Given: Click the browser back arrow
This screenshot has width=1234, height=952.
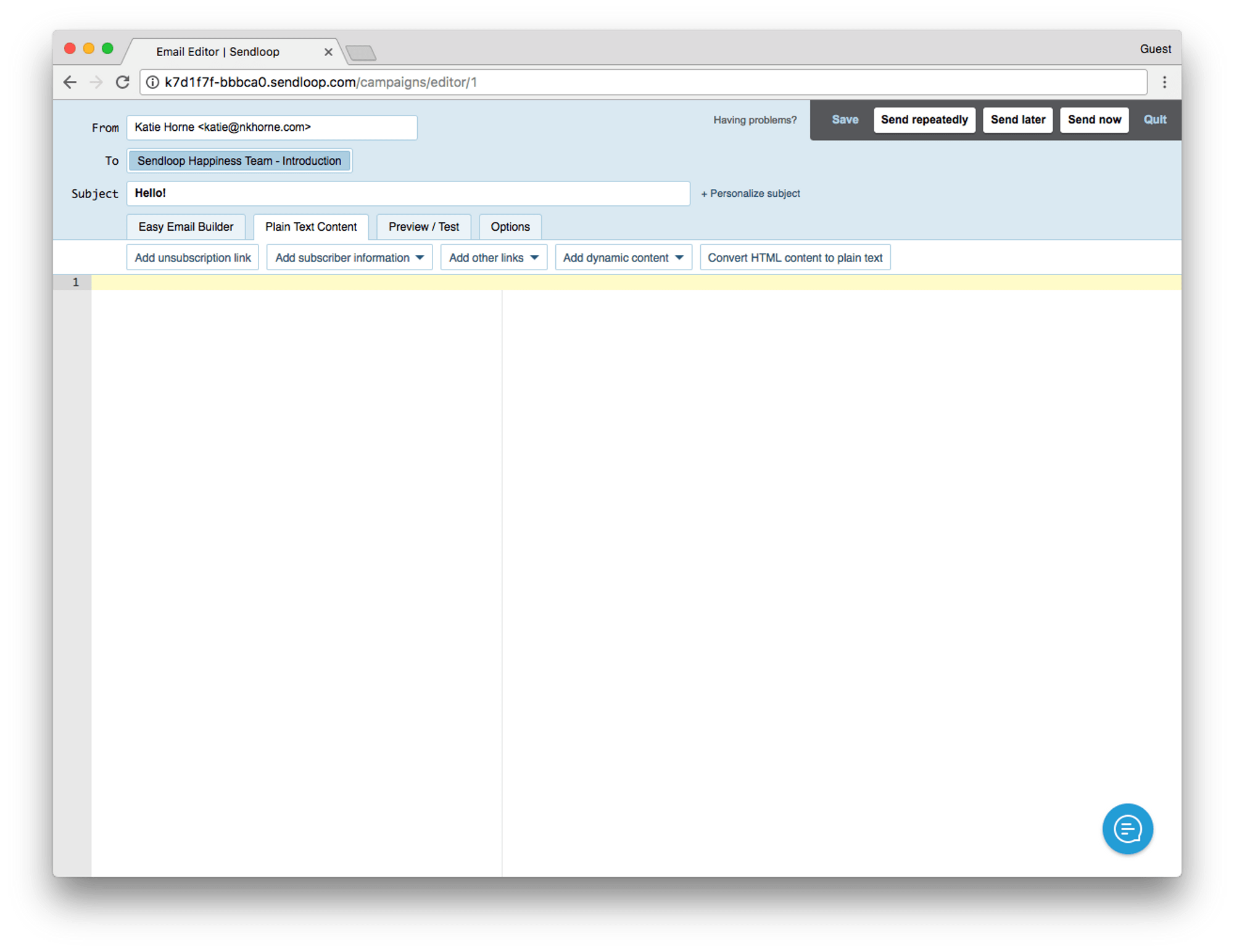Looking at the screenshot, I should [70, 82].
